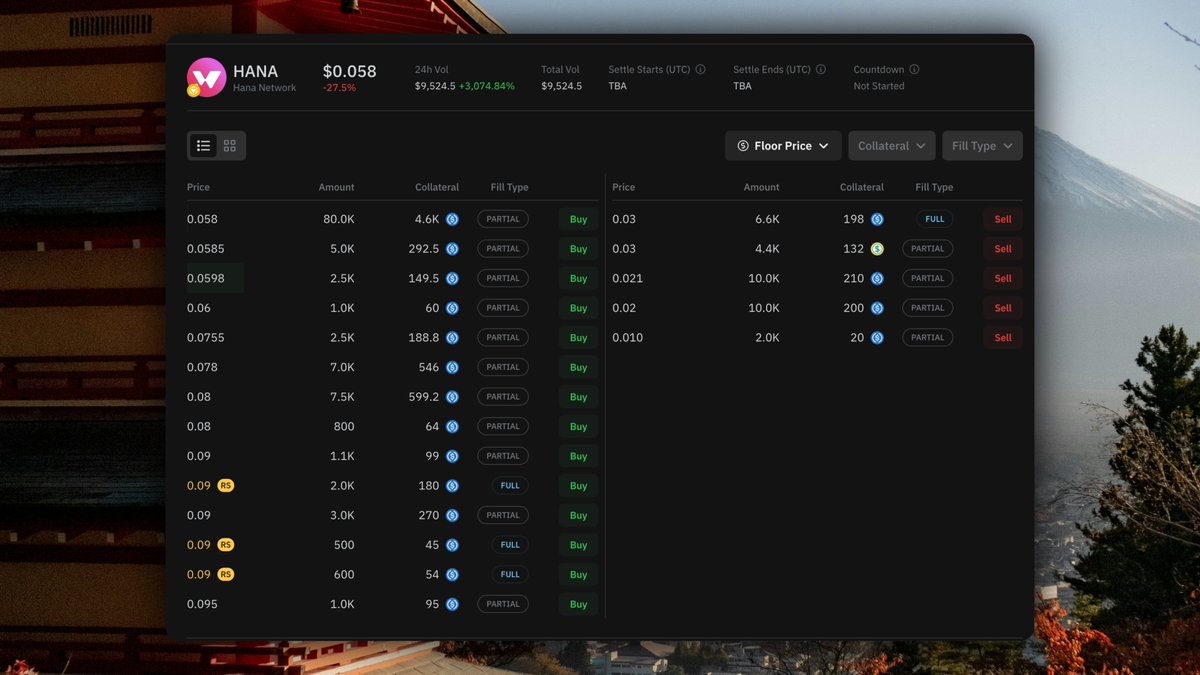This screenshot has width=1200, height=675.
Task: Buy the 0.078 price offer
Action: click(x=578, y=367)
